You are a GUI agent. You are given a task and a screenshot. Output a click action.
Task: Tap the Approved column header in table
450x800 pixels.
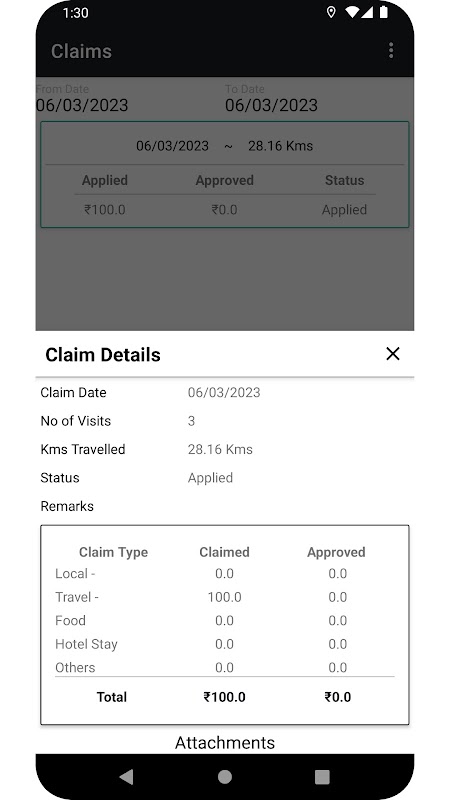336,552
